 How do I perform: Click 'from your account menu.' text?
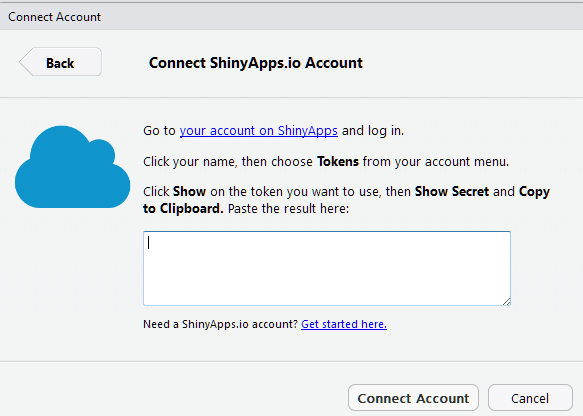click(x=436, y=162)
